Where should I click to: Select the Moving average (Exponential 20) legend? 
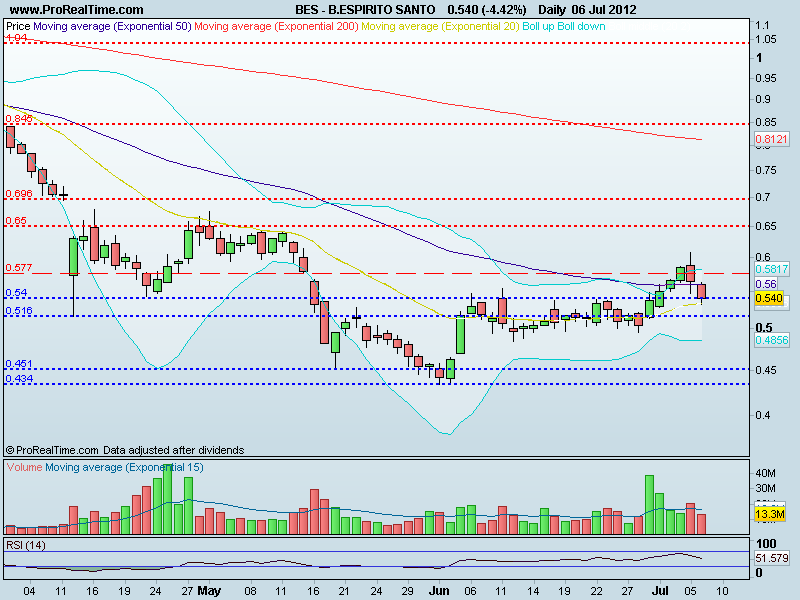click(x=440, y=26)
